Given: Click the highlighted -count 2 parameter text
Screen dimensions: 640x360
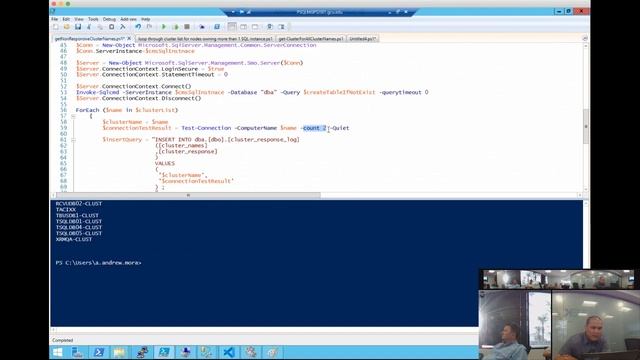Looking at the screenshot, I should 314,128.
